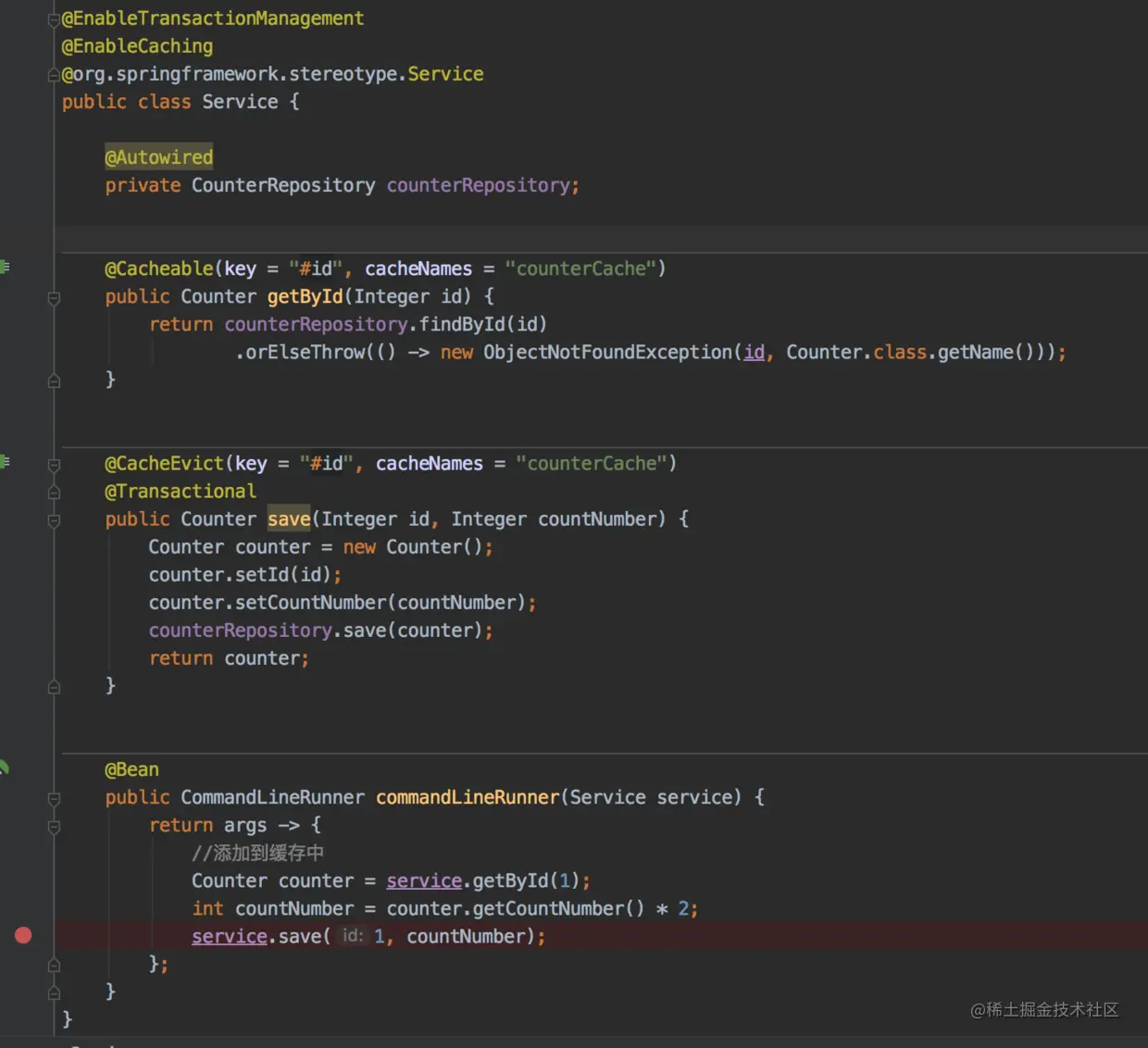Viewport: 1148px width, 1048px height.
Task: Click the commandLineRunner method name
Action: pos(468,797)
